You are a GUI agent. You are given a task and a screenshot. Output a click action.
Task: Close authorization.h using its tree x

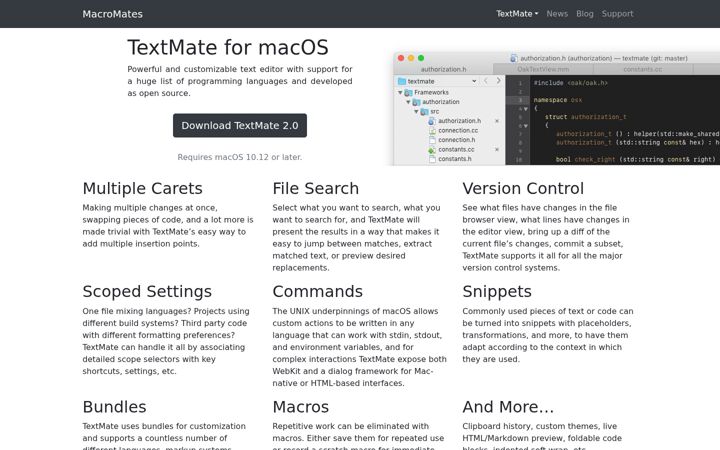[x=497, y=121]
